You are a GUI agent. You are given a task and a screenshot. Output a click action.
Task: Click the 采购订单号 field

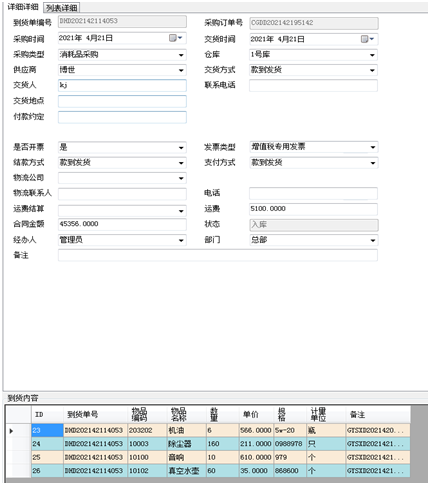[x=314, y=23]
